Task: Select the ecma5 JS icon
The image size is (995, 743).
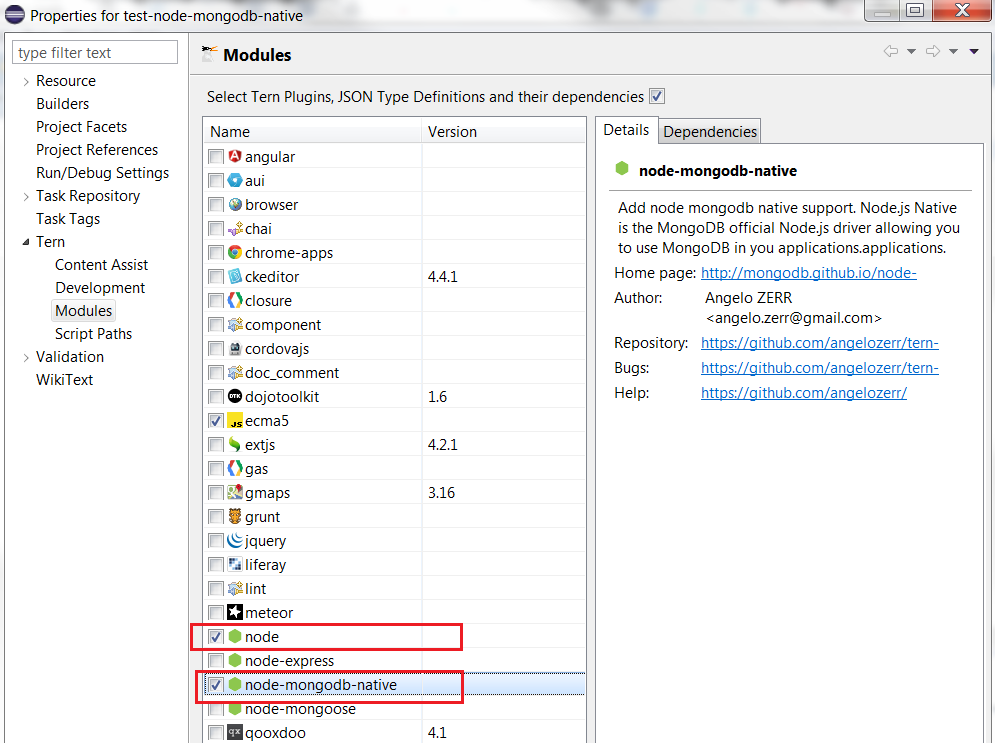Action: click(x=237, y=420)
